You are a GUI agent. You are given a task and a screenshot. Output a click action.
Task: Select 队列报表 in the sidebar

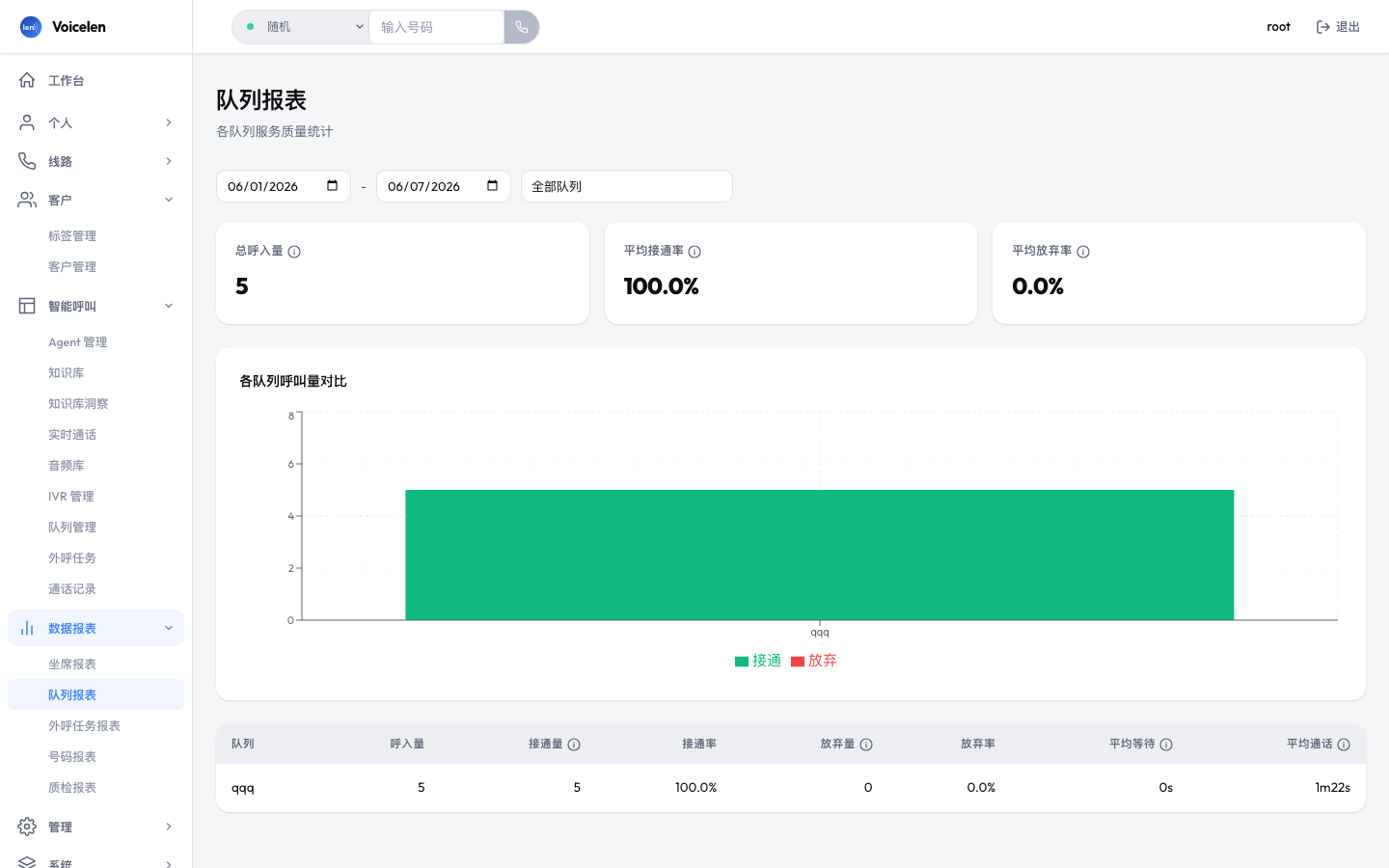coord(95,694)
